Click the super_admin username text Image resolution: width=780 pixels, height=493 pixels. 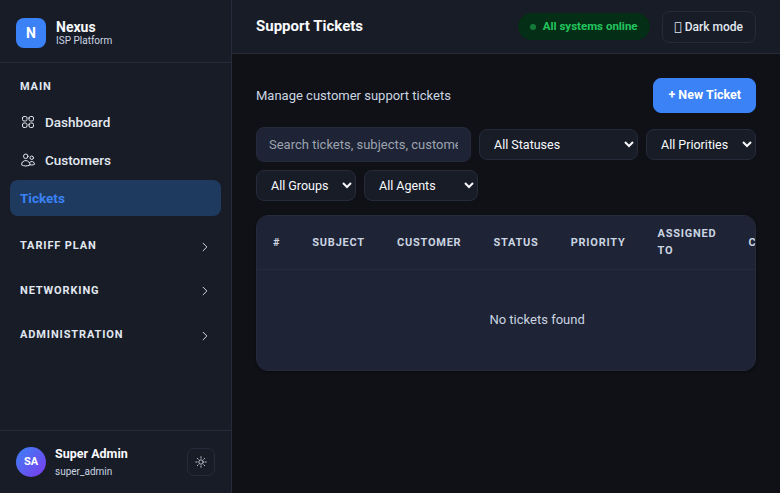[84, 471]
